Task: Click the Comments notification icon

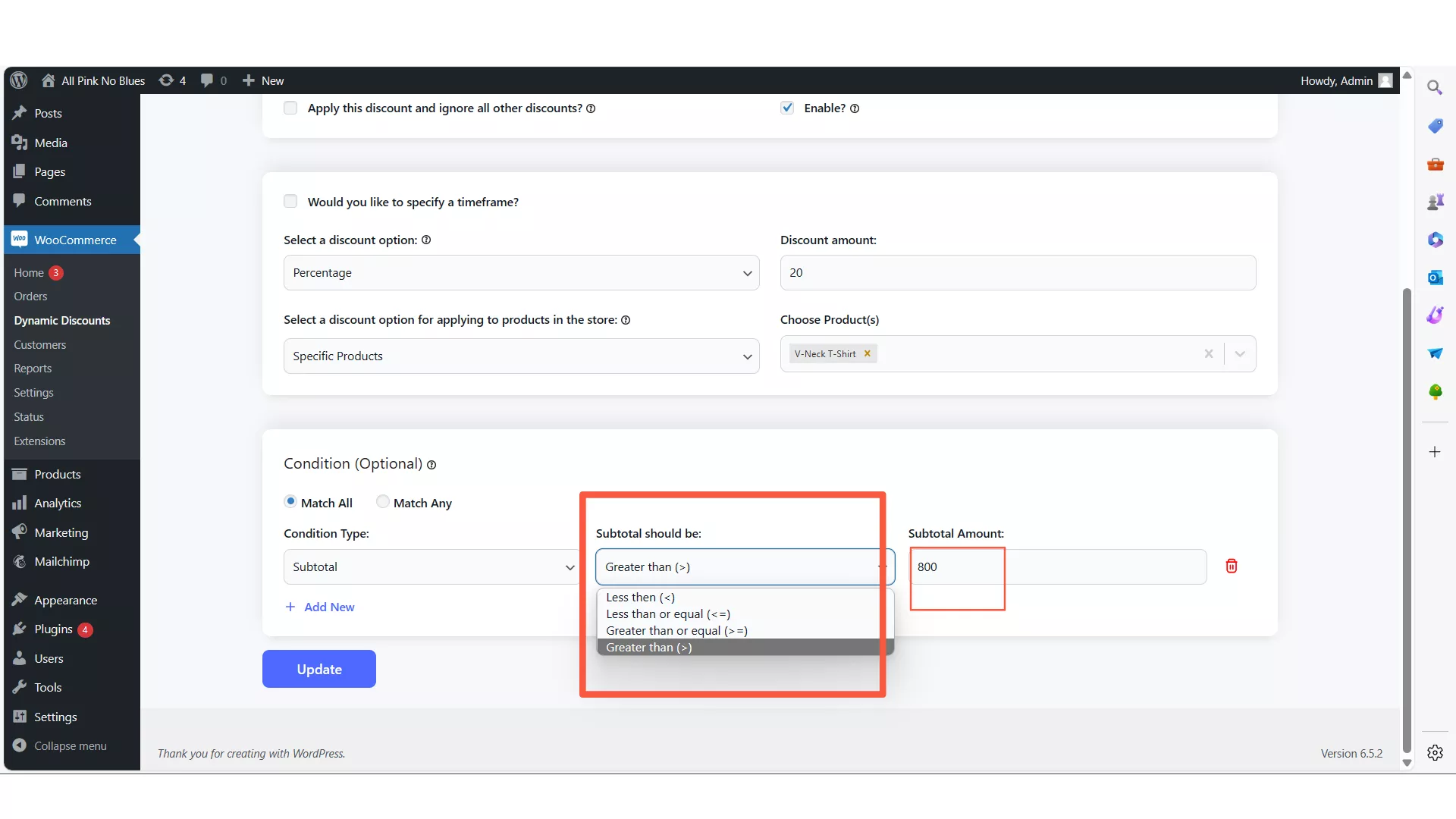Action: pos(206,80)
